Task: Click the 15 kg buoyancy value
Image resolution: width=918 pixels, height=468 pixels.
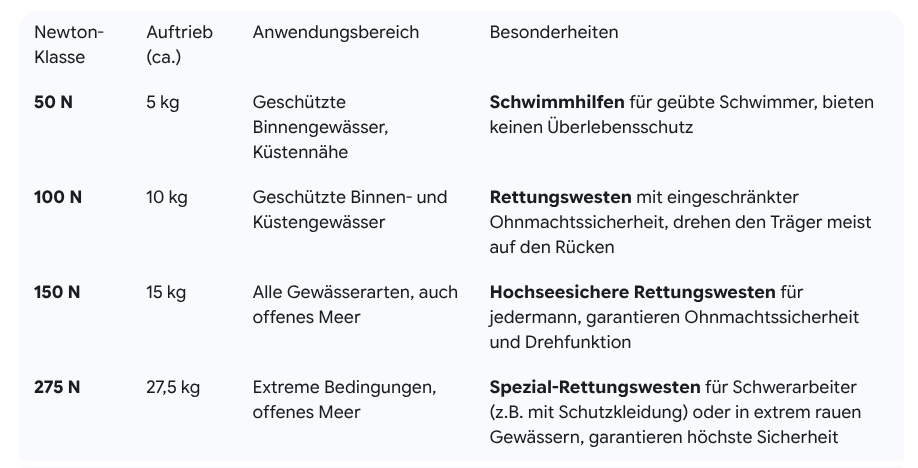Action: click(166, 292)
